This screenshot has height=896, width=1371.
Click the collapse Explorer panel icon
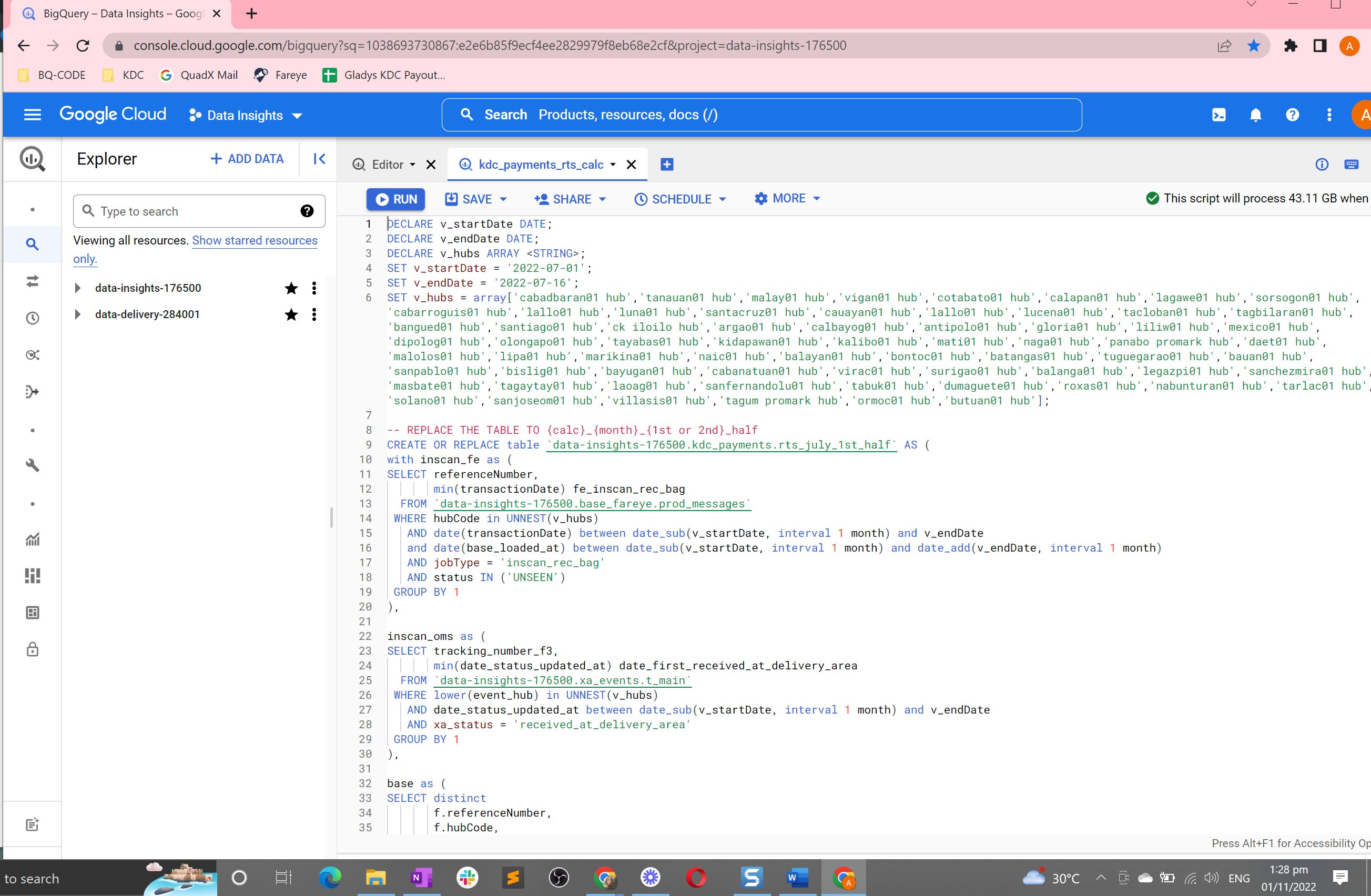(x=319, y=159)
